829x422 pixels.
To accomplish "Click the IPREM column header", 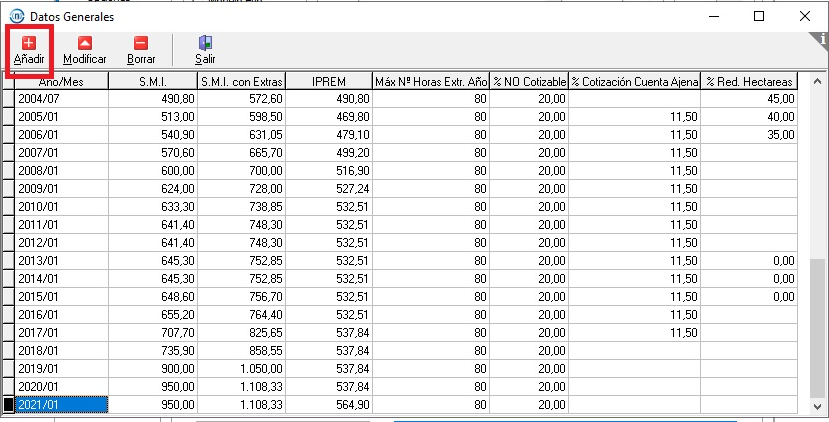I will point(329,81).
